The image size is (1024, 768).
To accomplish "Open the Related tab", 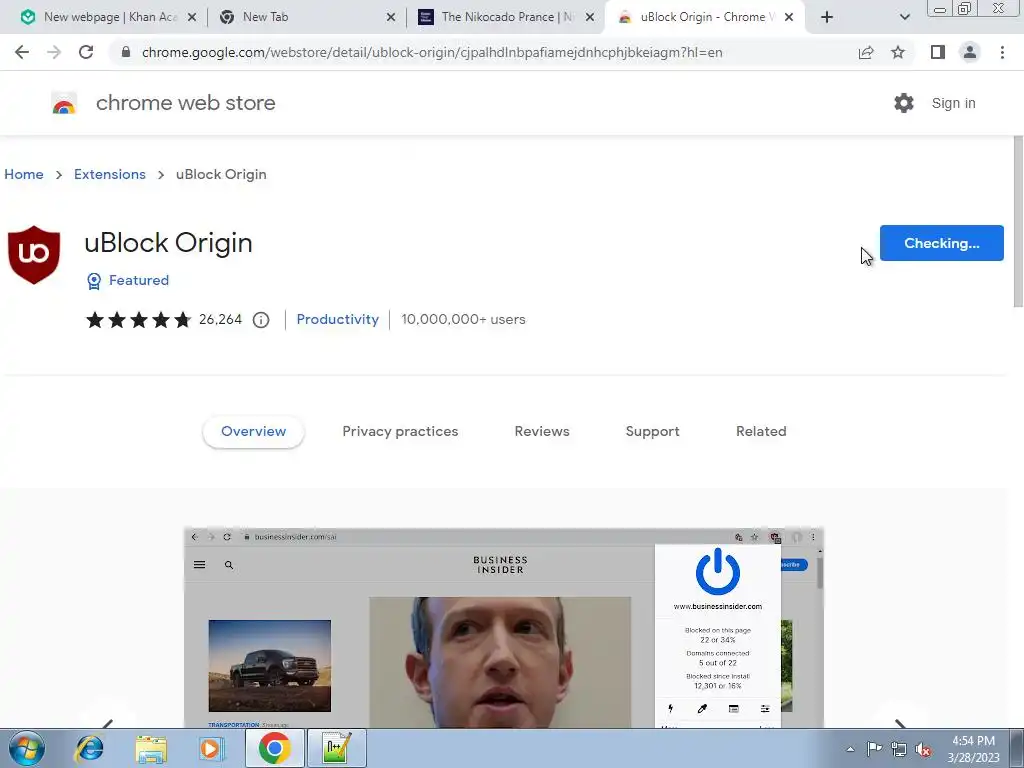I will [761, 432].
